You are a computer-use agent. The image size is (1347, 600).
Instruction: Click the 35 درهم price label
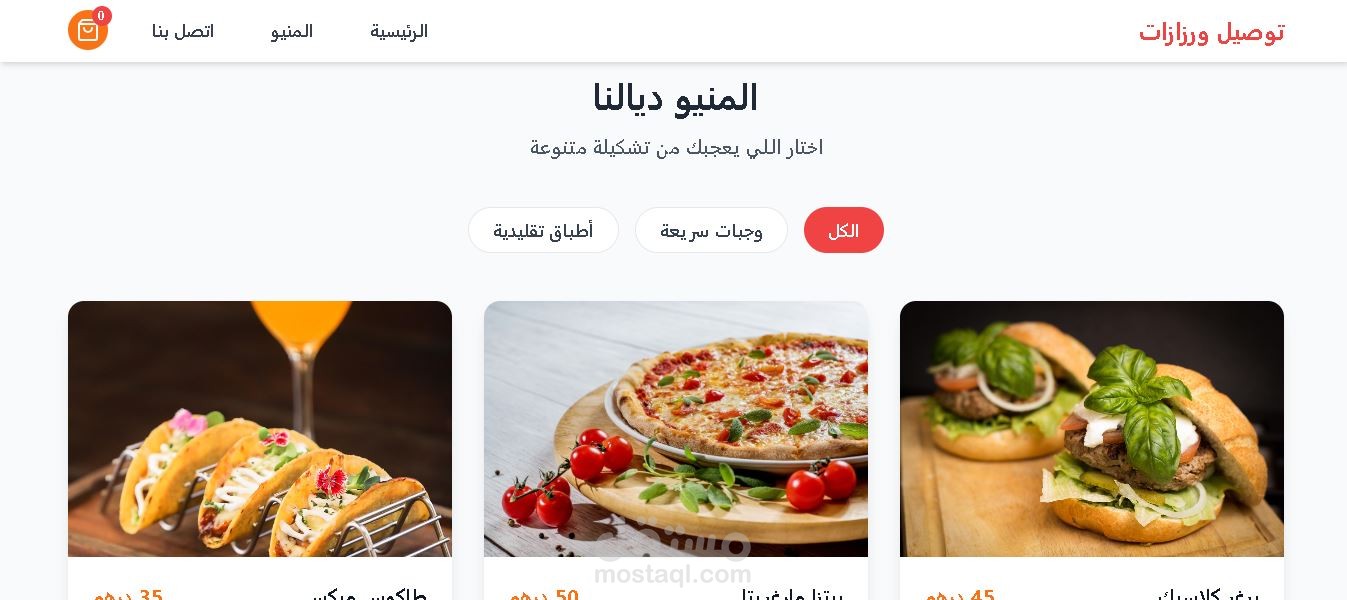coord(128,595)
